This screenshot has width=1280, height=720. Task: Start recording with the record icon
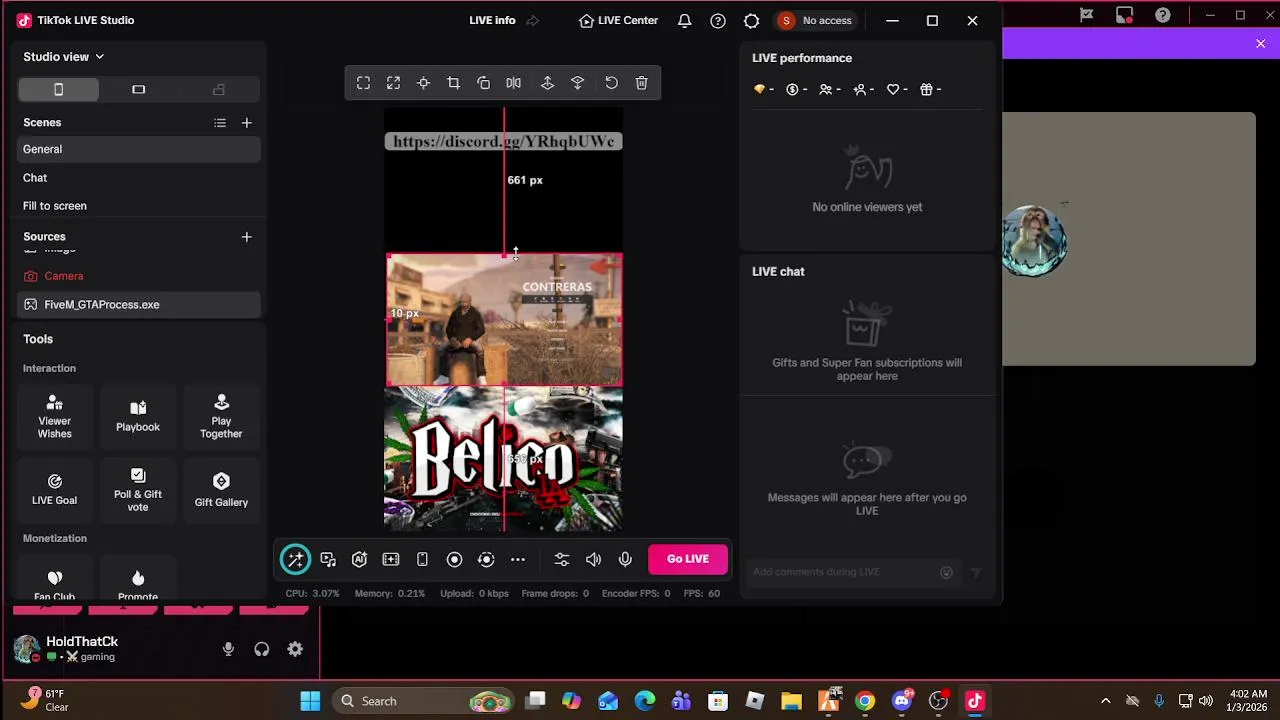click(x=454, y=559)
